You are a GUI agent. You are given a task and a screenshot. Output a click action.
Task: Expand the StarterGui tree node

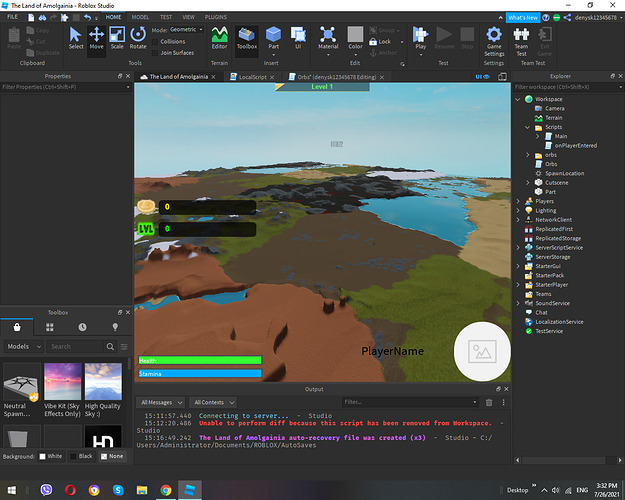[x=519, y=266]
